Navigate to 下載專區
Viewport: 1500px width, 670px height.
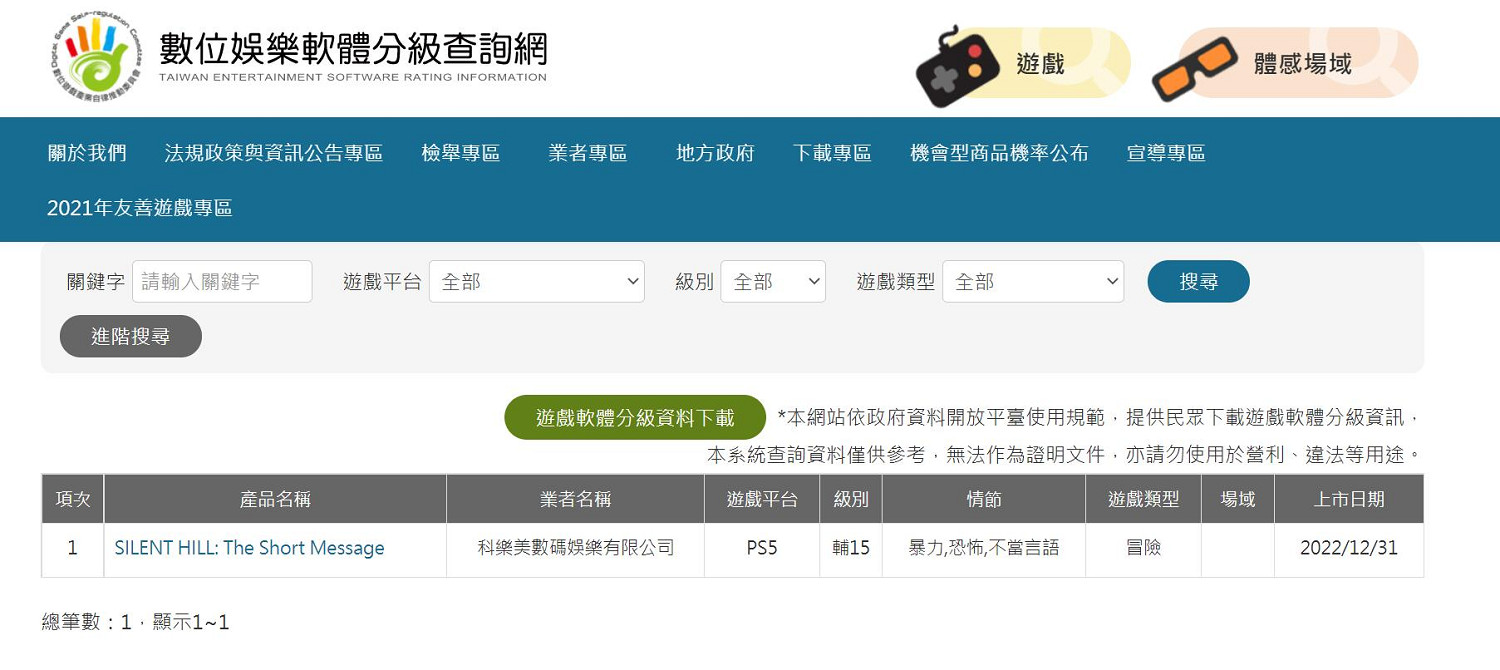coord(832,153)
